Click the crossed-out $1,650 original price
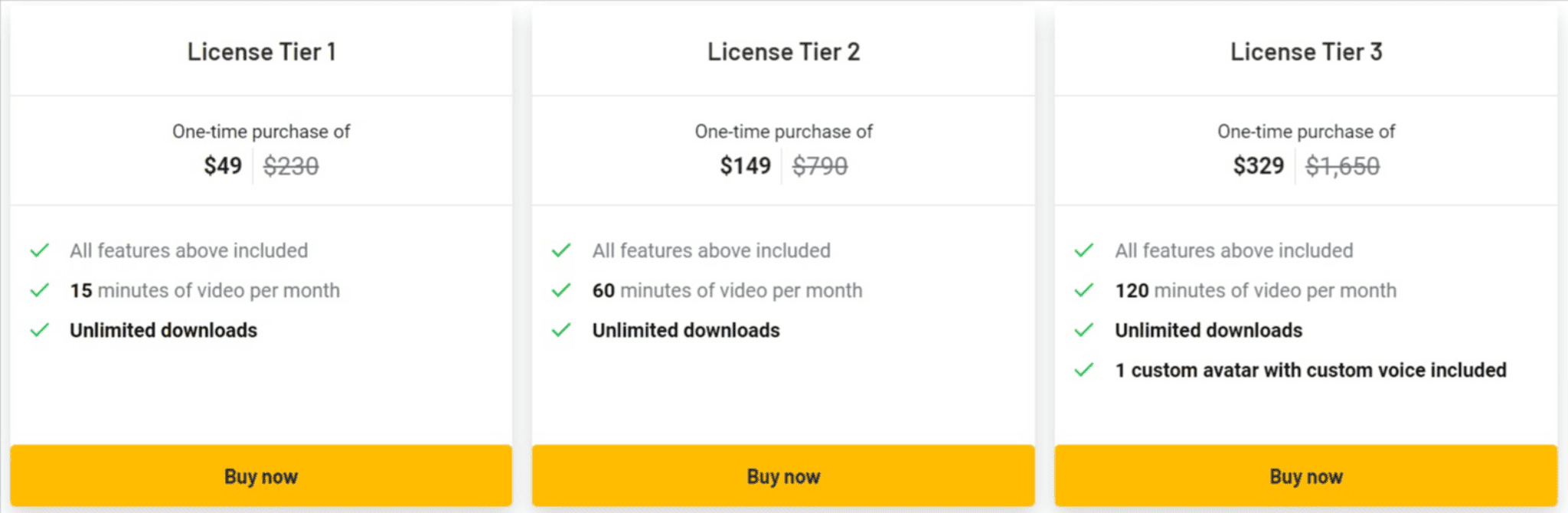This screenshot has width=1568, height=513. 1343,165
